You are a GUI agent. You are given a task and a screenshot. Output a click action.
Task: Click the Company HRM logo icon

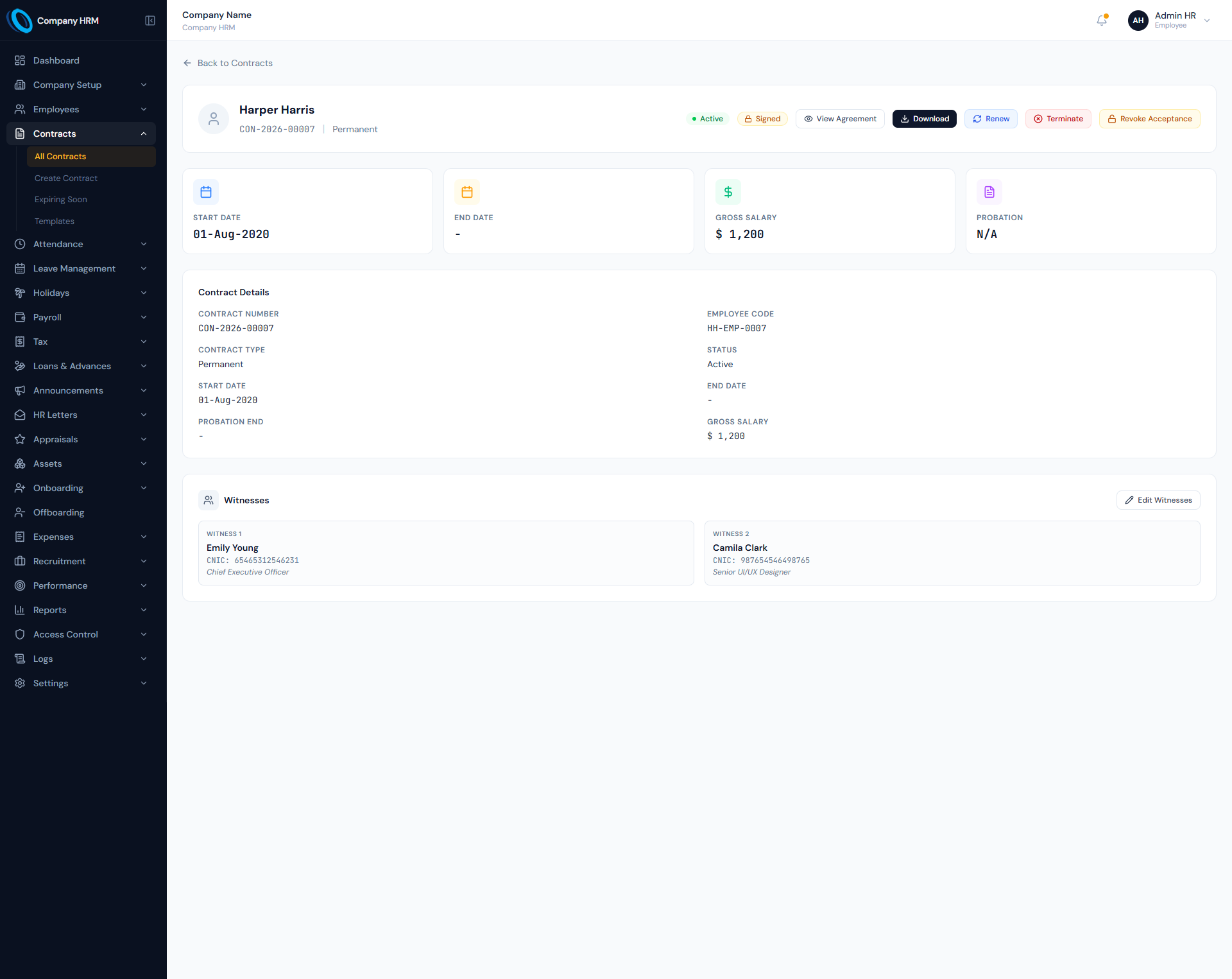pyautogui.click(x=20, y=21)
